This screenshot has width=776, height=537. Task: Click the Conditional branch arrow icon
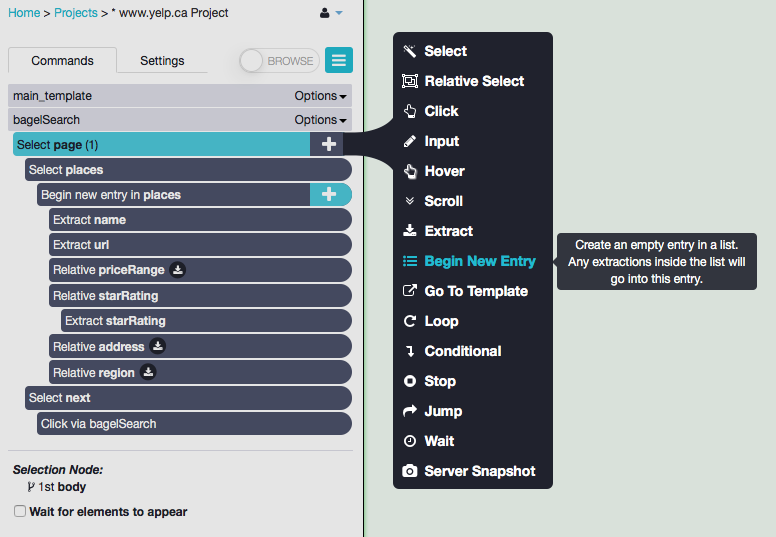point(410,351)
